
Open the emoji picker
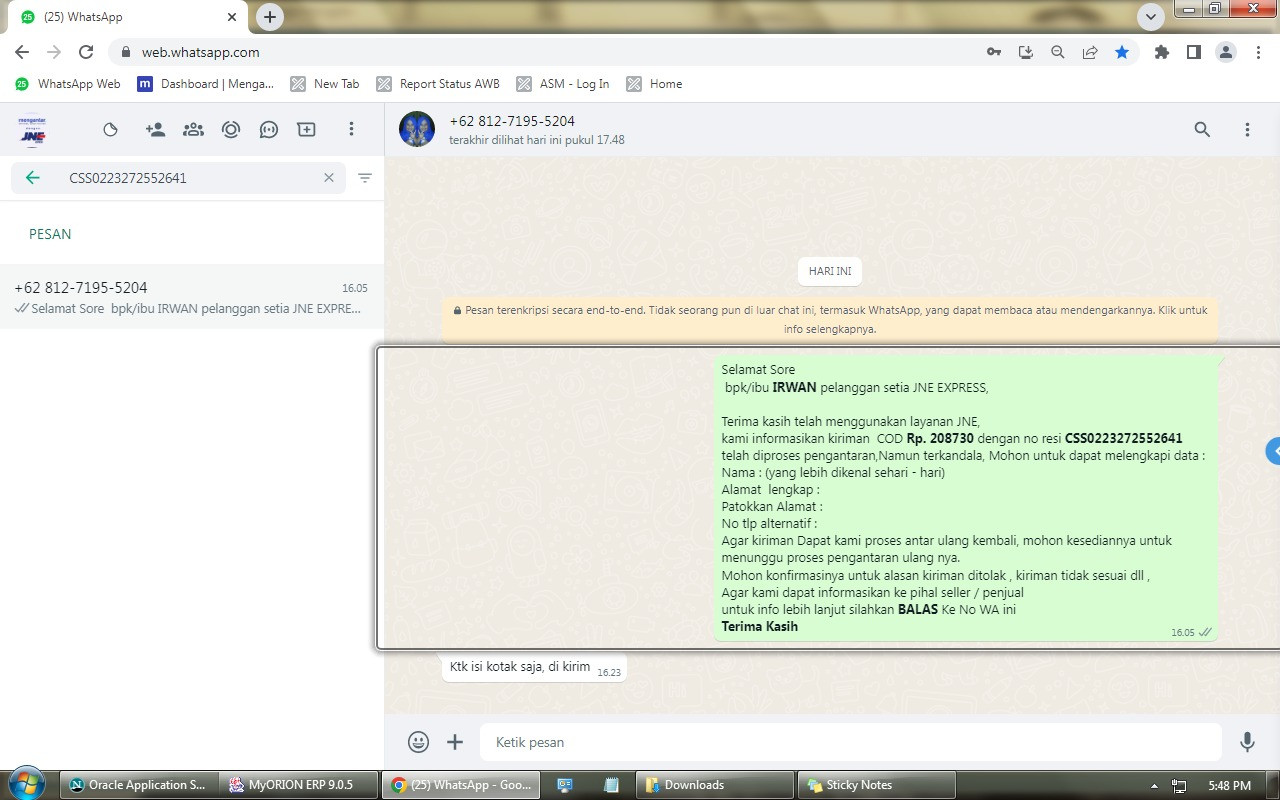click(x=419, y=742)
